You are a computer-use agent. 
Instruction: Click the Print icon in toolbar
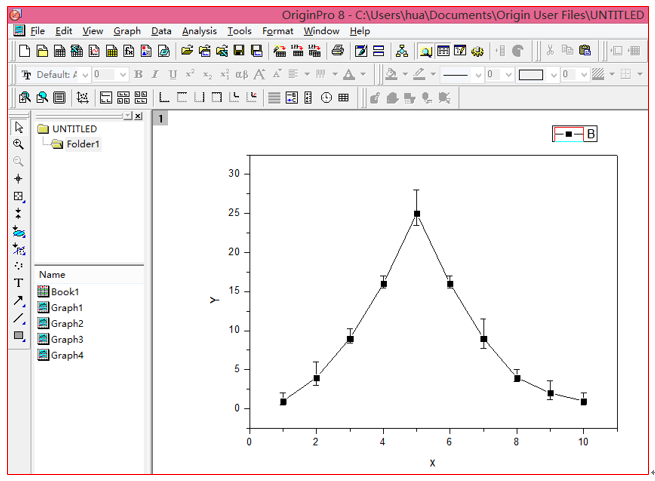click(338, 51)
